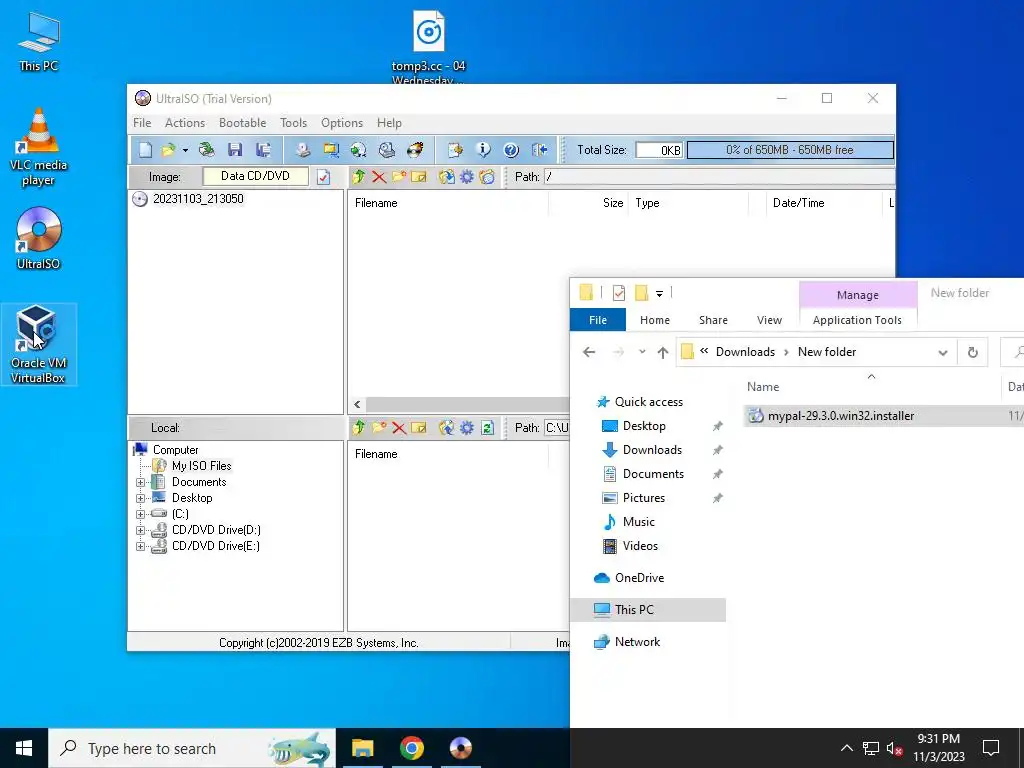
Task: Open the Manage Application Tools tab
Action: click(x=857, y=308)
